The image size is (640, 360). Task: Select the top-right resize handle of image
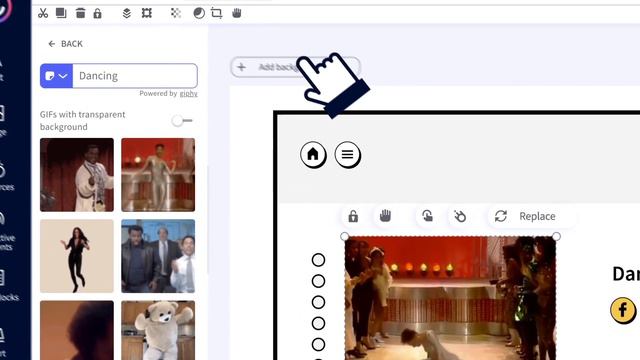click(556, 236)
